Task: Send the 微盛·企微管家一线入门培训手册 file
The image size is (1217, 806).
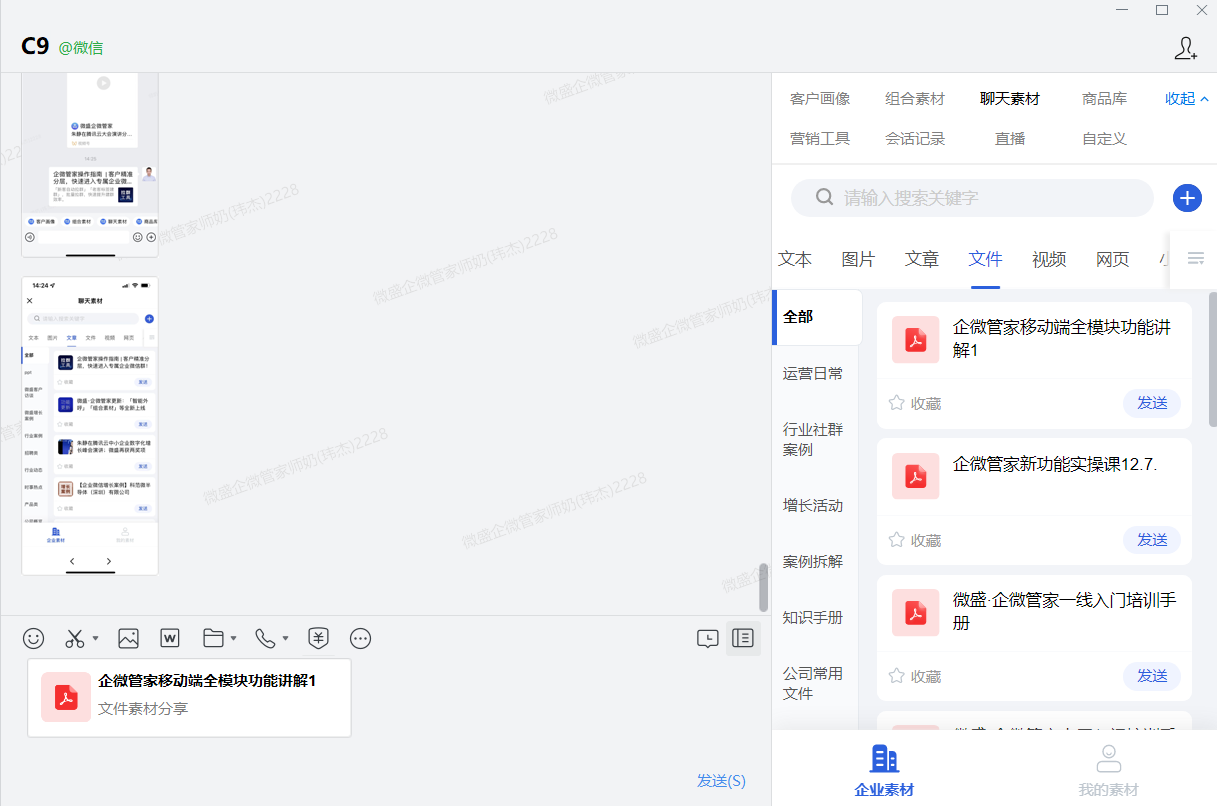Action: 1152,676
